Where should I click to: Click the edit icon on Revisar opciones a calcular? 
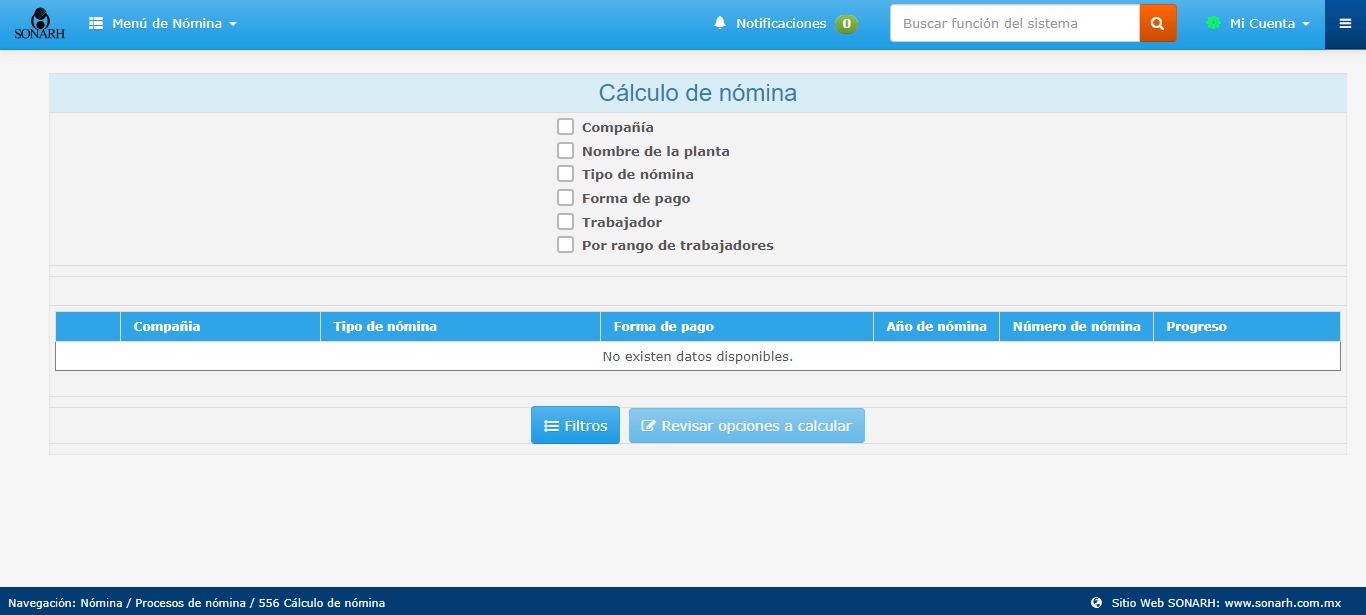(650, 425)
